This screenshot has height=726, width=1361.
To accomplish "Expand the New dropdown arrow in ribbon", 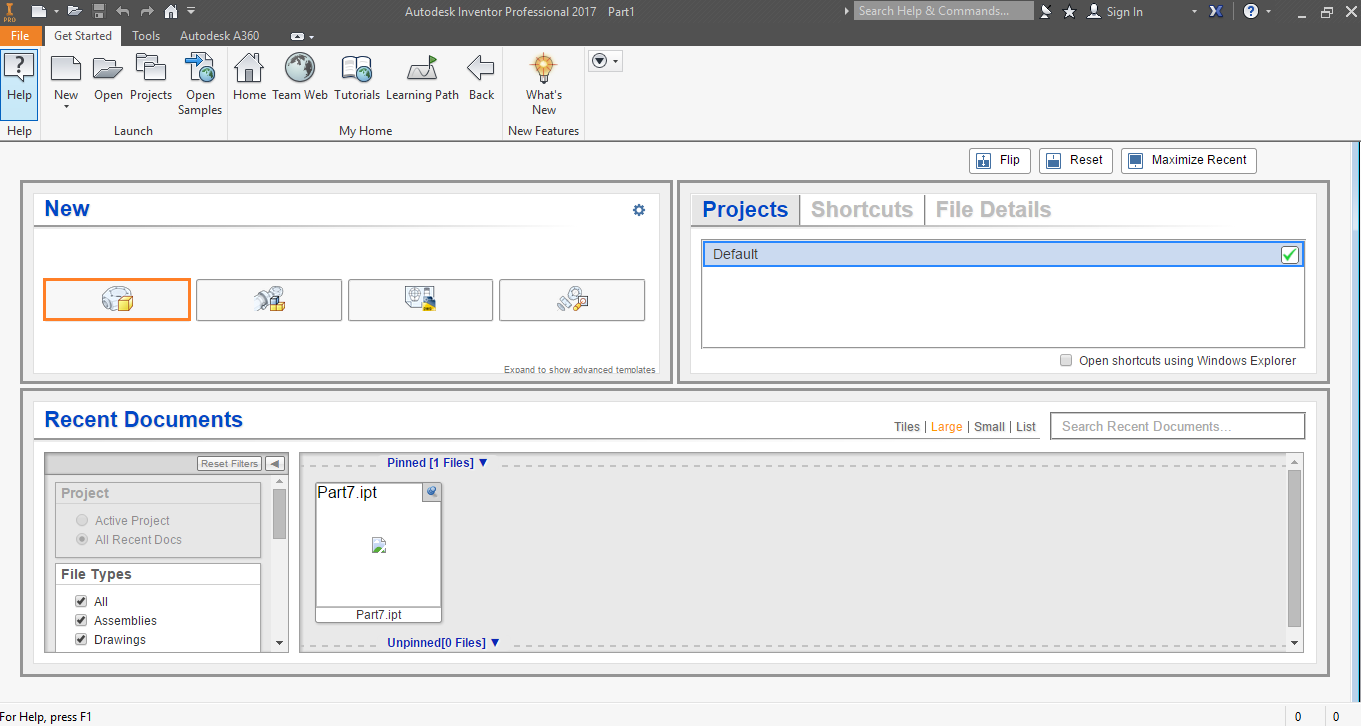I will [x=66, y=107].
